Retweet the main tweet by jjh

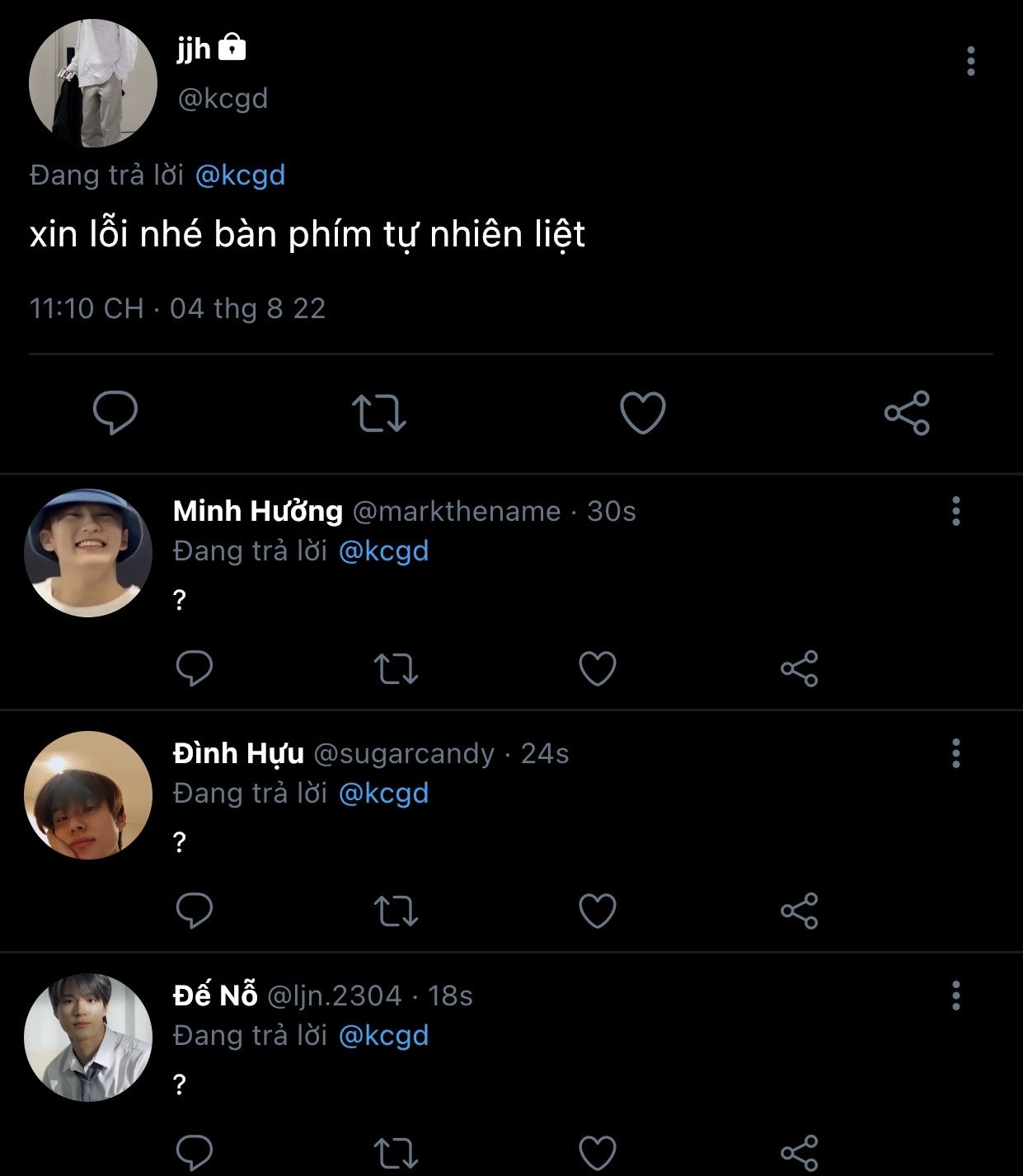point(379,413)
